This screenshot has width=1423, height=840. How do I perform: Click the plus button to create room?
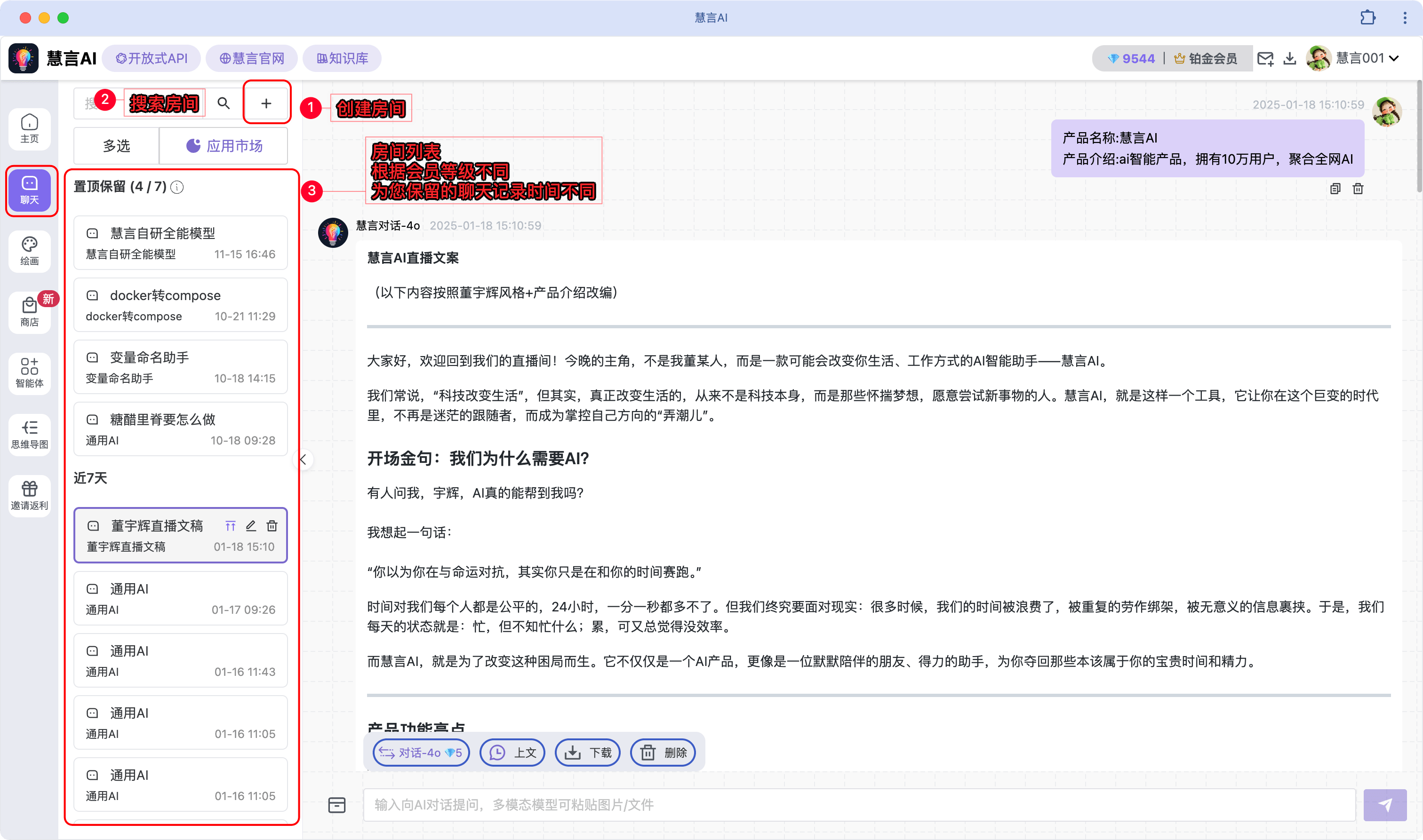coord(266,103)
